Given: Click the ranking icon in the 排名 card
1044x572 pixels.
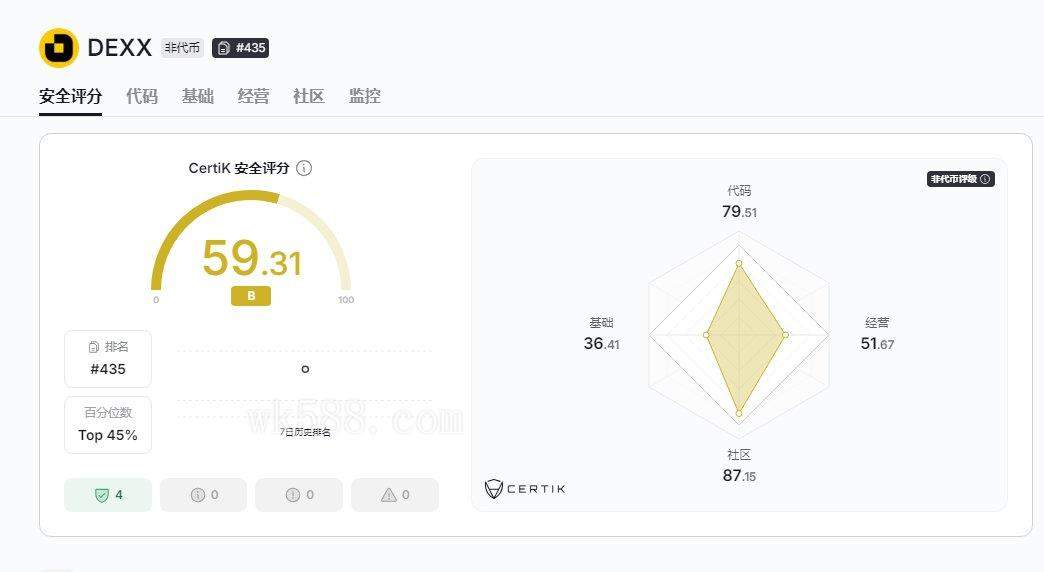Looking at the screenshot, I should pyautogui.click(x=94, y=347).
